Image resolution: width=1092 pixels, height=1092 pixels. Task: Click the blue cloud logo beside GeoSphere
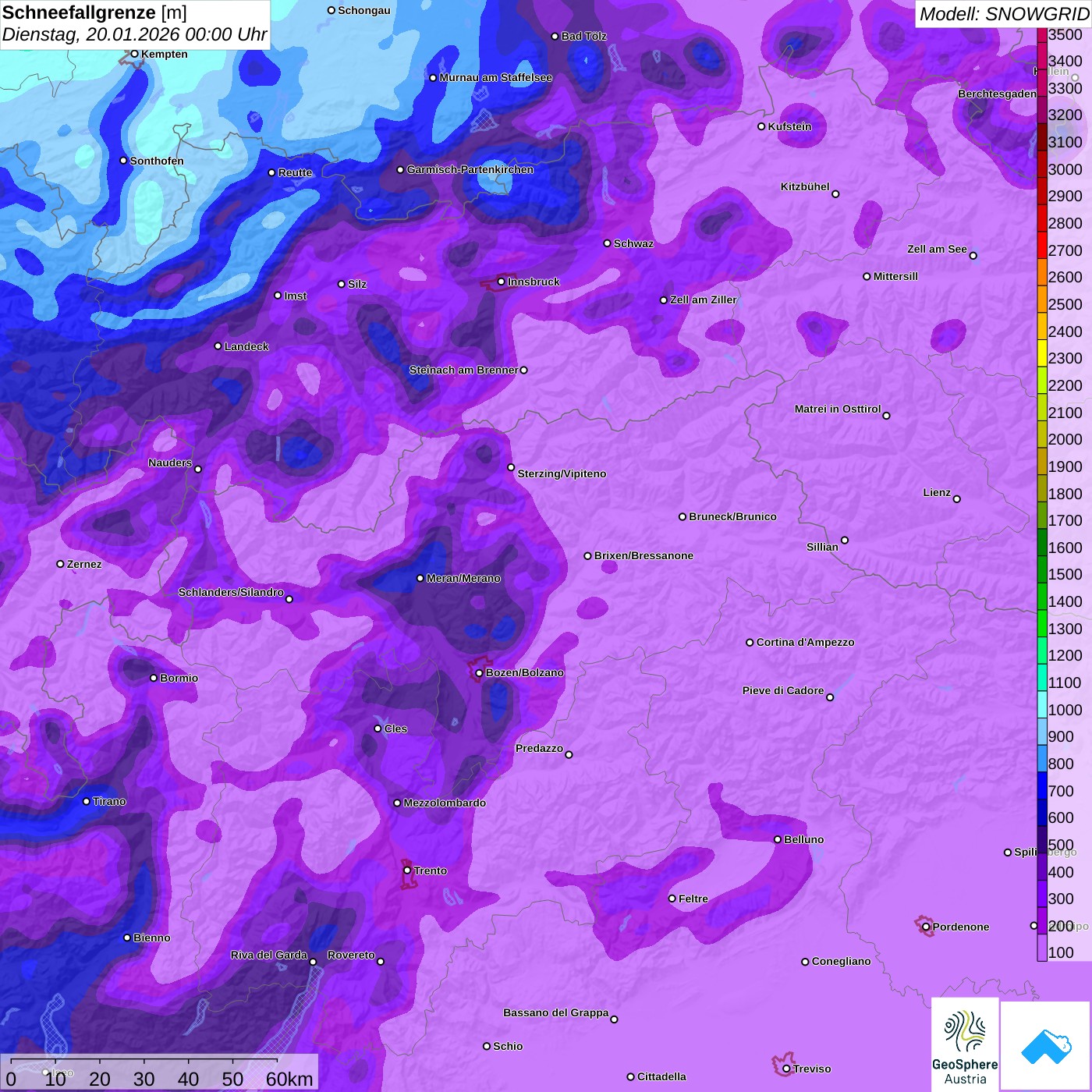tap(1046, 1047)
